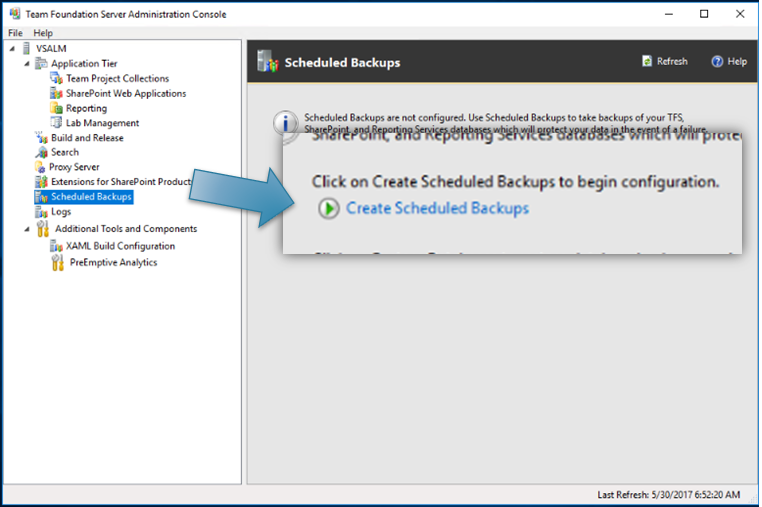Open the Build and Release node
The image size is (762, 507).
(87, 138)
